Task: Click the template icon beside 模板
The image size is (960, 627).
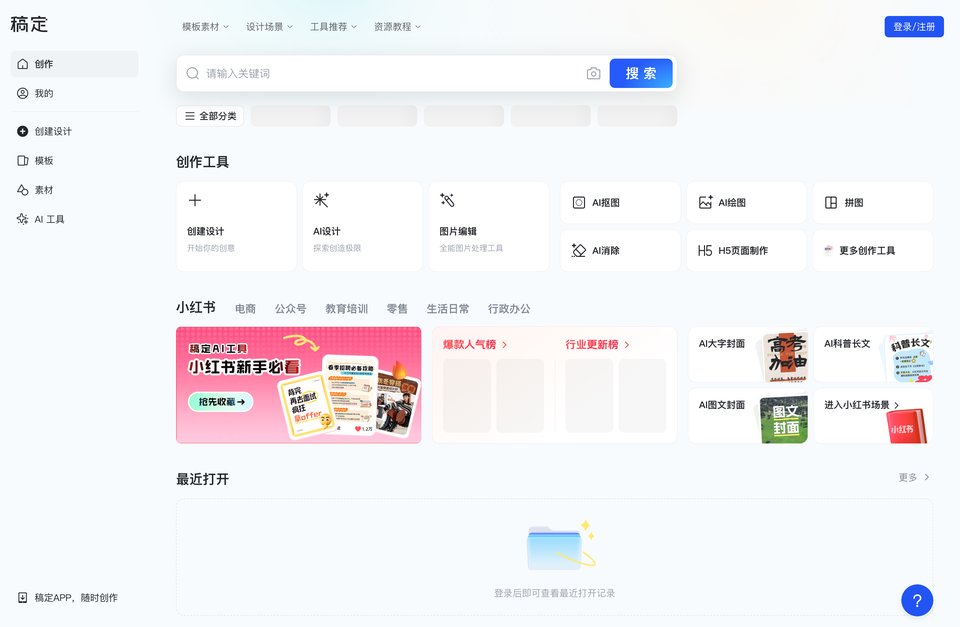Action: [x=23, y=160]
